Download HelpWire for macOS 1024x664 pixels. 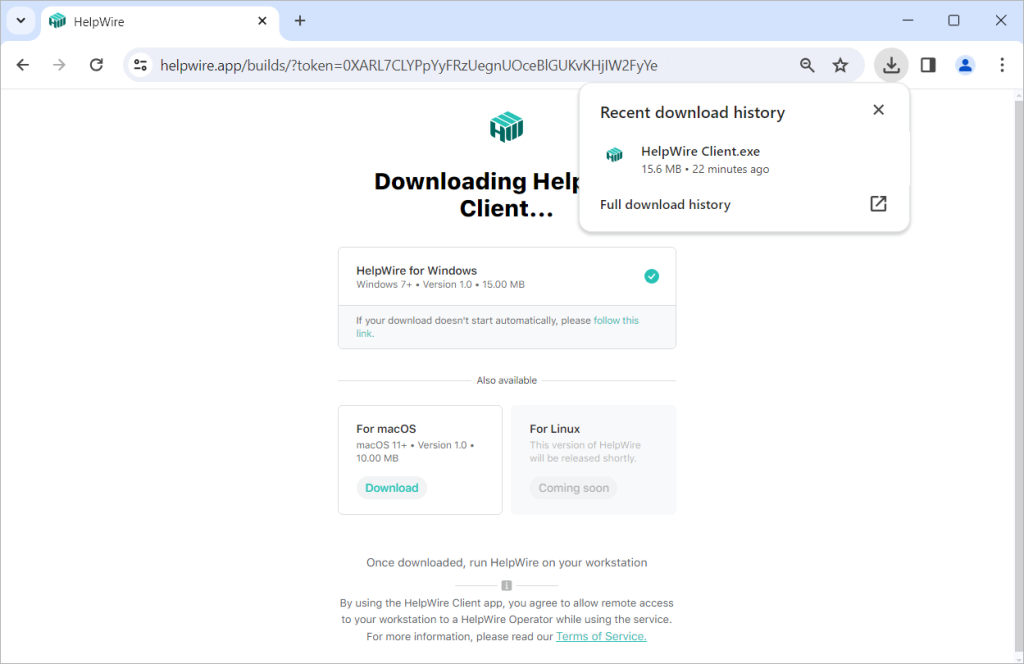pos(391,487)
